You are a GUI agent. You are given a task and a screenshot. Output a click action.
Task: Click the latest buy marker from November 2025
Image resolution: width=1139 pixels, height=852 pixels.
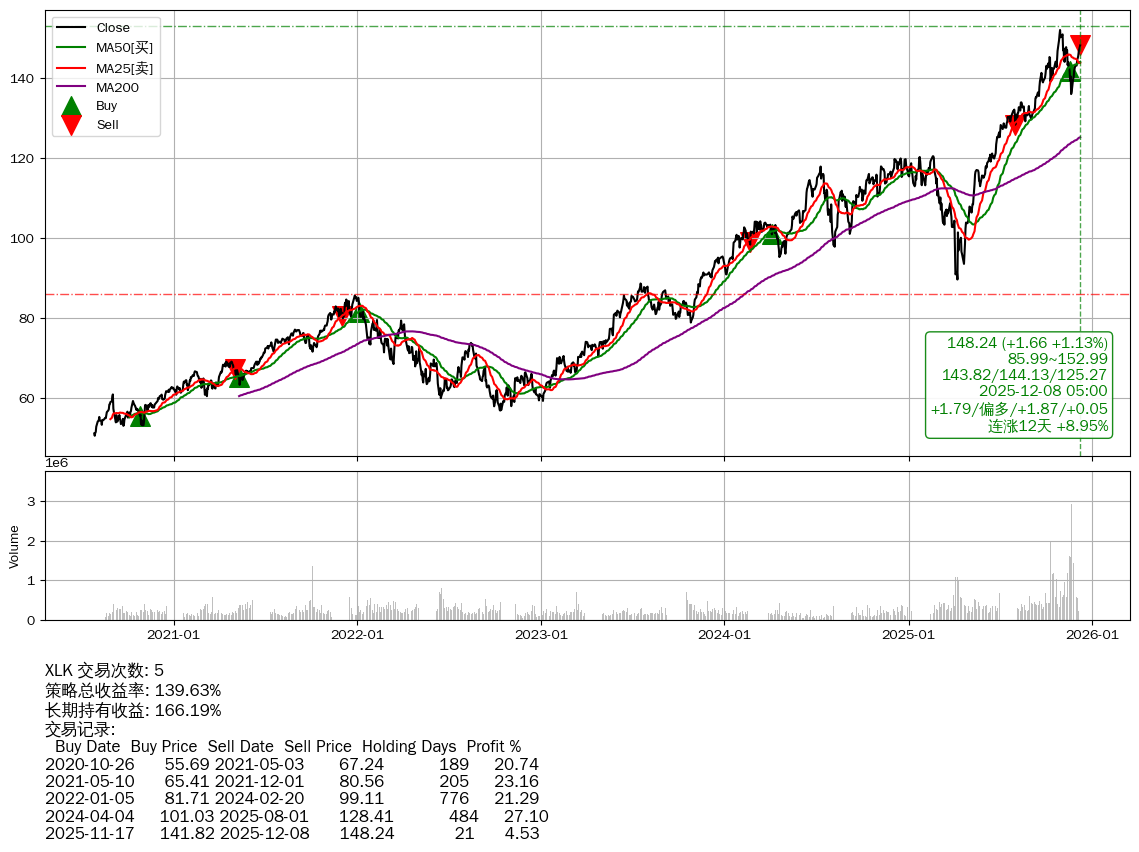point(1070,72)
